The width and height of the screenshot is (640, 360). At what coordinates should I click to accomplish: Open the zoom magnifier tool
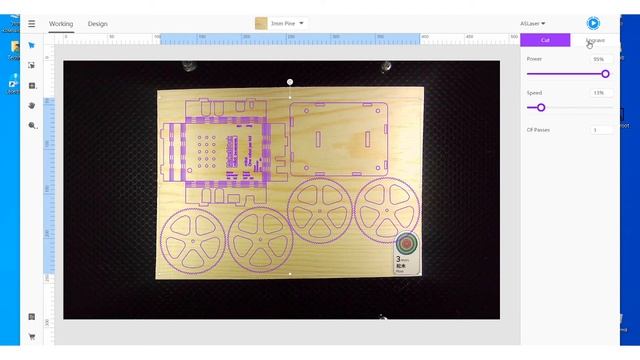[32, 126]
